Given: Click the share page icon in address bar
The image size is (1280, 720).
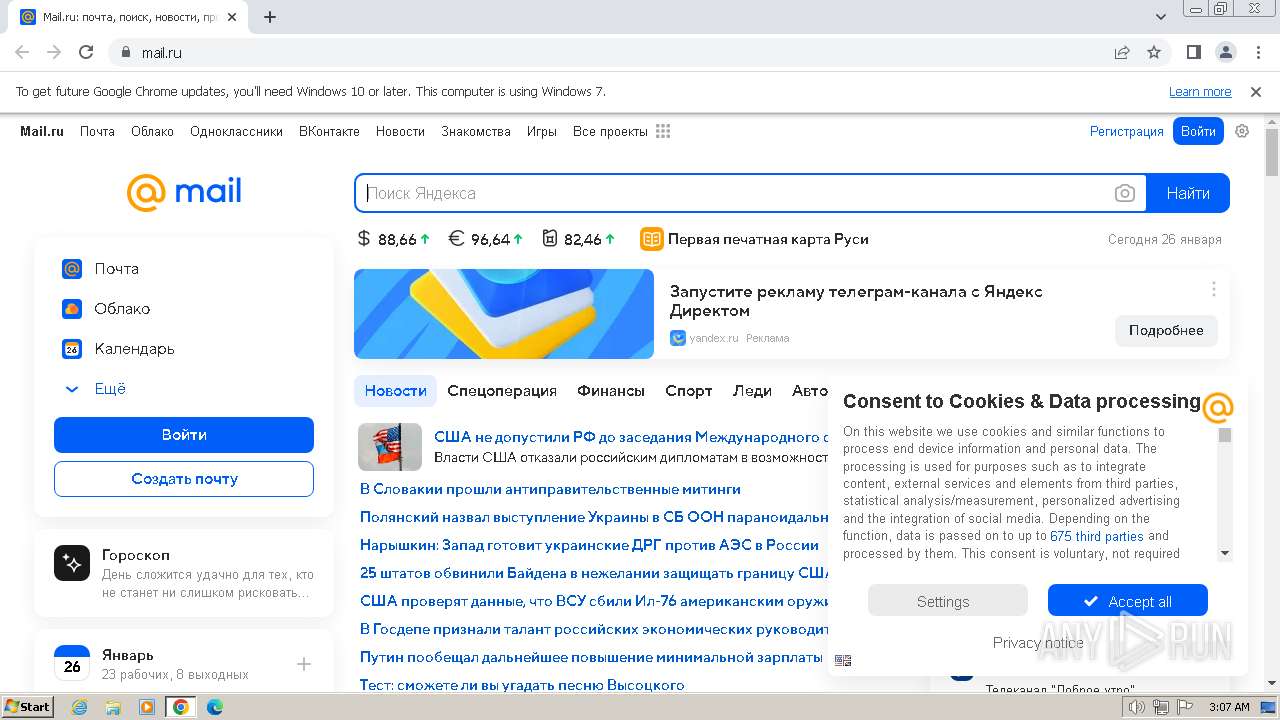Looking at the screenshot, I should (1122, 52).
